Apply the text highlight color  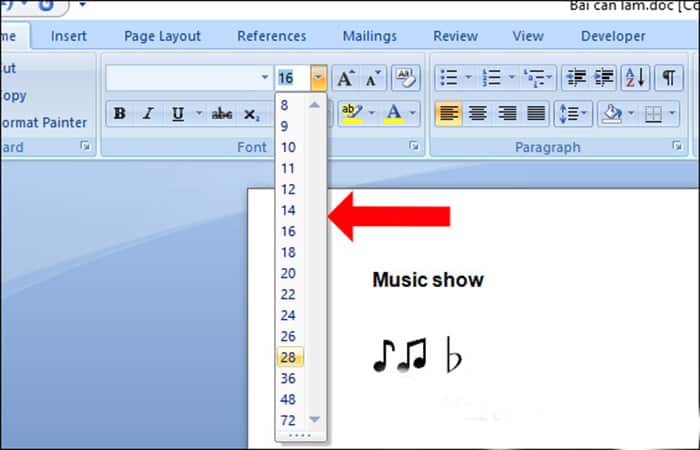click(x=352, y=114)
